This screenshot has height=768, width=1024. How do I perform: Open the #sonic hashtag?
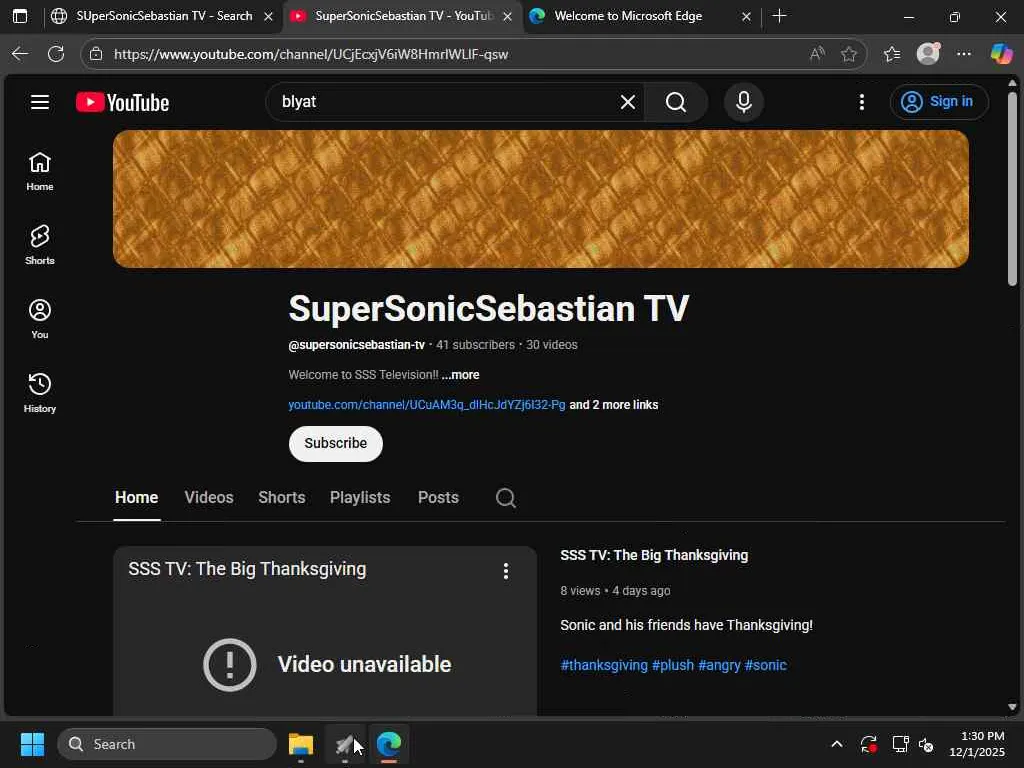coord(765,665)
